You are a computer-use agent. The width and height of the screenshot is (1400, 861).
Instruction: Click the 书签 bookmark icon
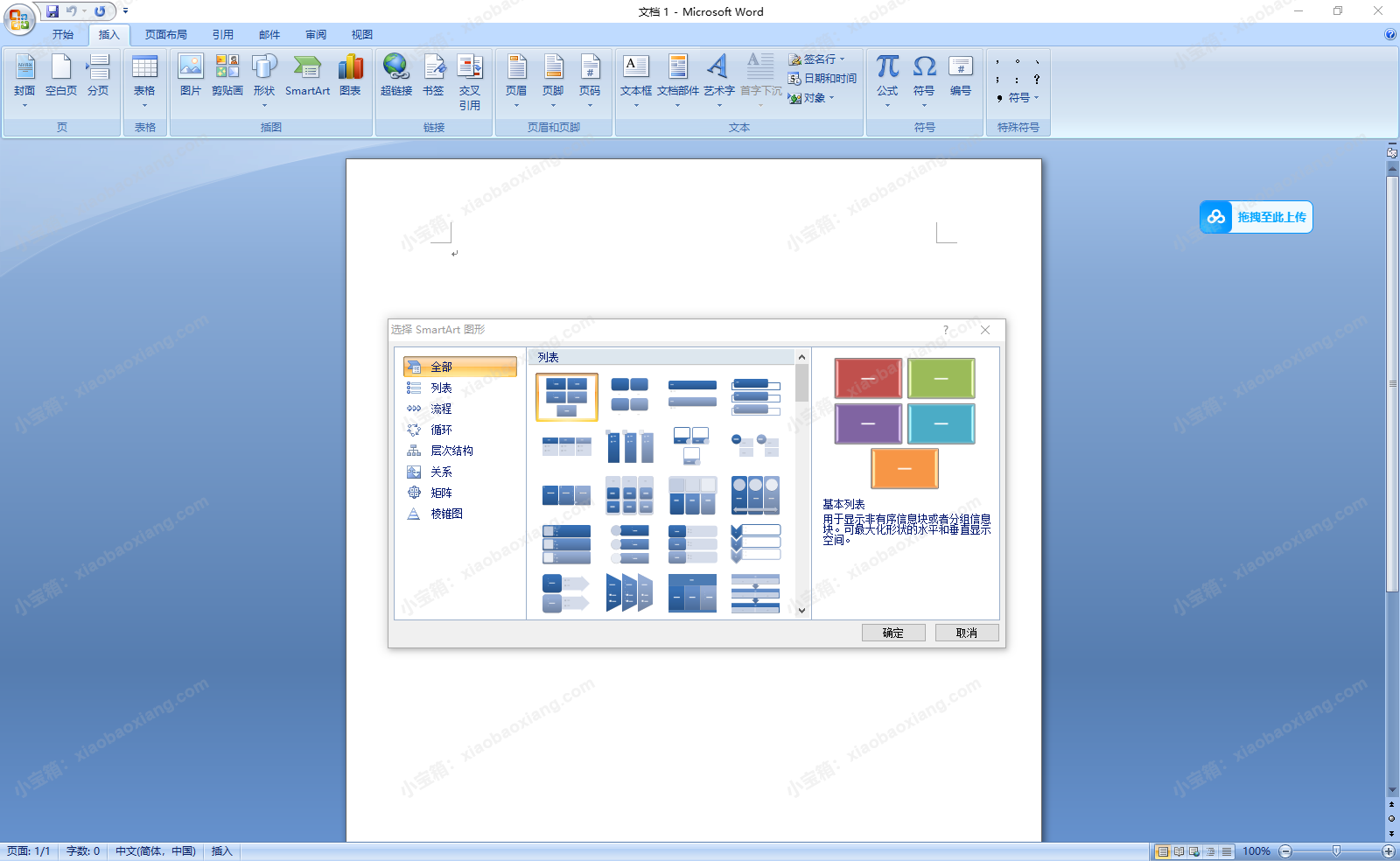coord(433,76)
